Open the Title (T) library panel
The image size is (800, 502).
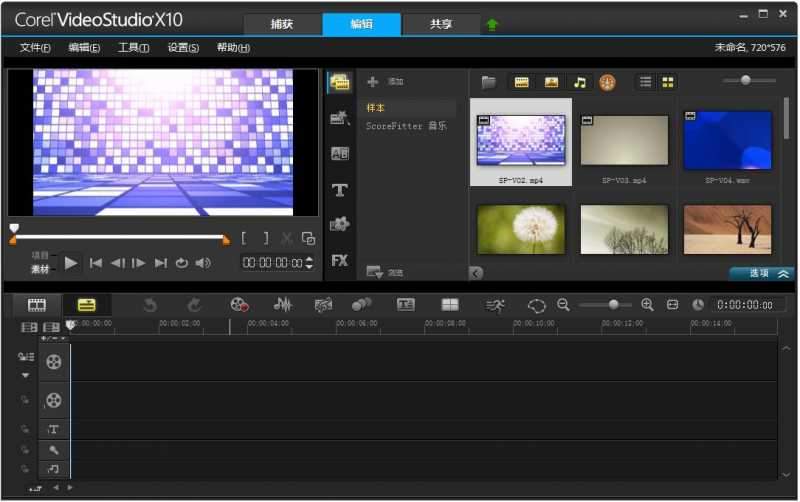(x=340, y=190)
